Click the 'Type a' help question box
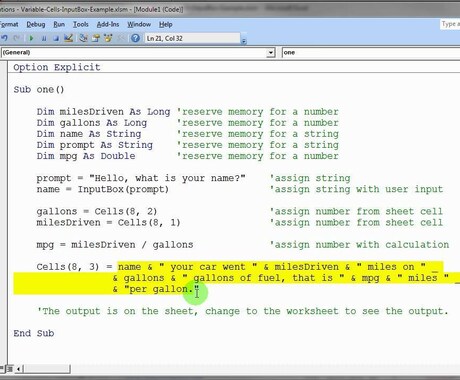 [450, 24]
